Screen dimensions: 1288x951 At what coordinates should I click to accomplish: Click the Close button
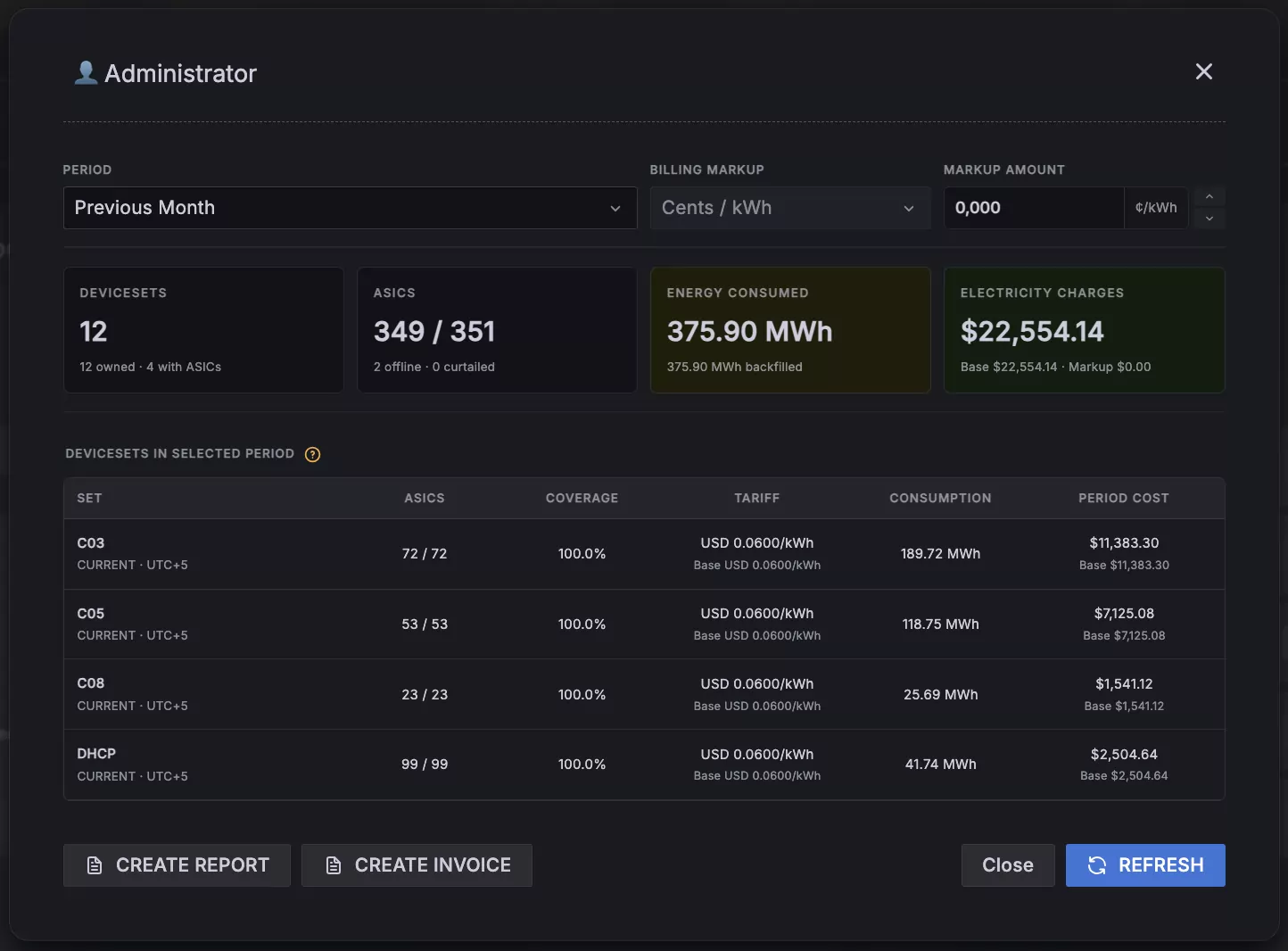(x=1008, y=865)
